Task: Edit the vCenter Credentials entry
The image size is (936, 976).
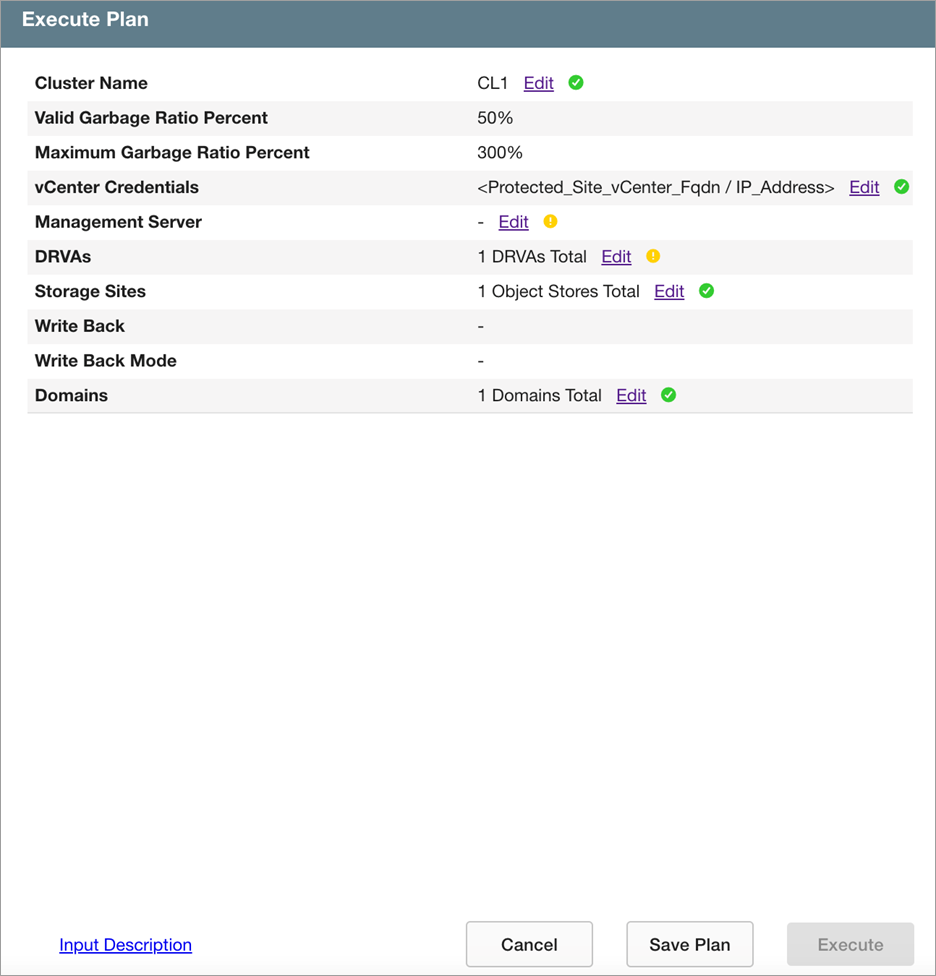Action: pyautogui.click(x=864, y=187)
